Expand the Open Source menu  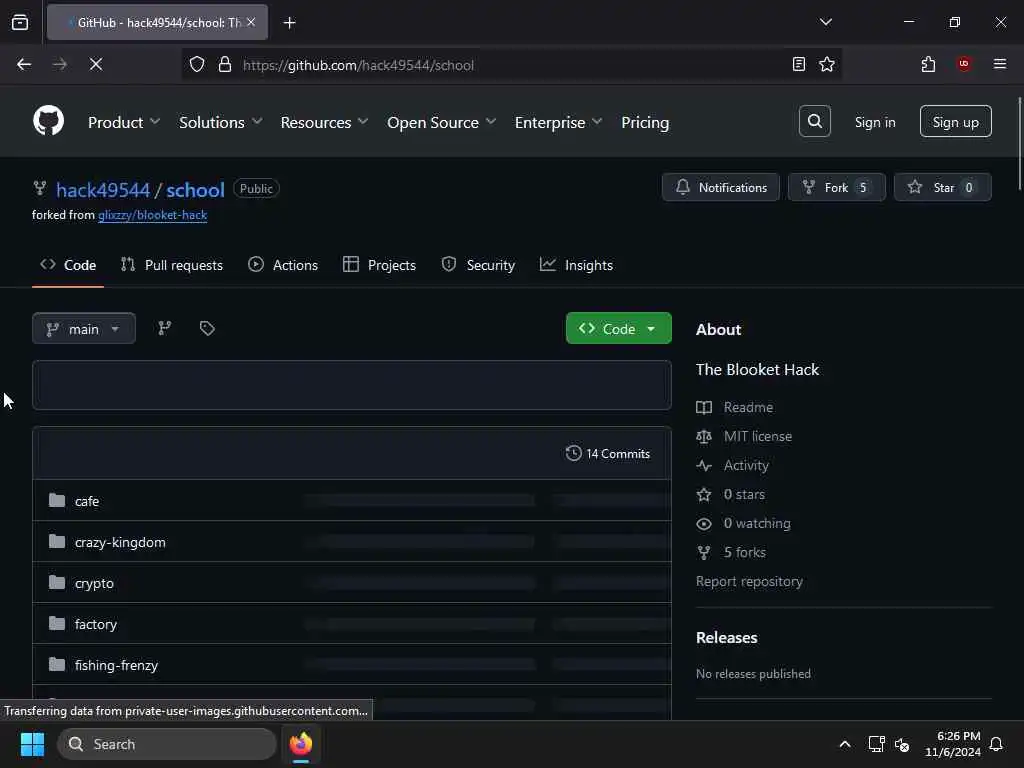pos(441,122)
